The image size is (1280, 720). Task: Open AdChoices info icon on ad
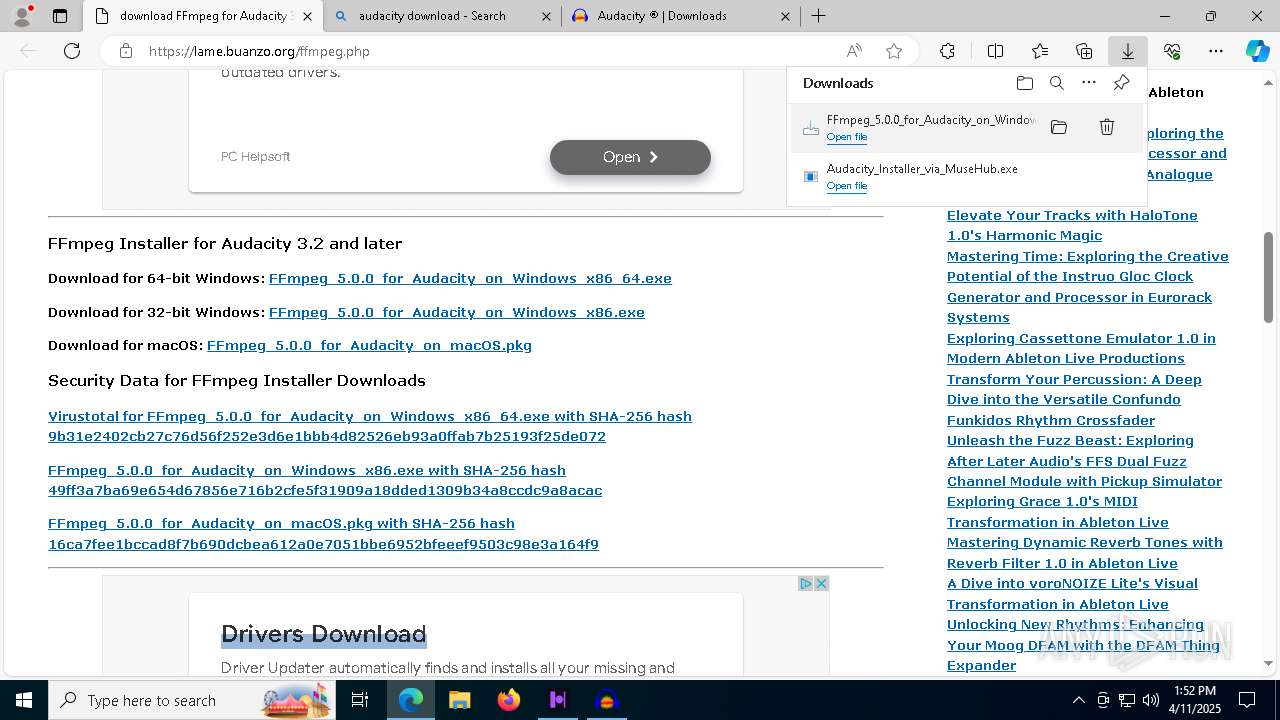tap(805, 583)
